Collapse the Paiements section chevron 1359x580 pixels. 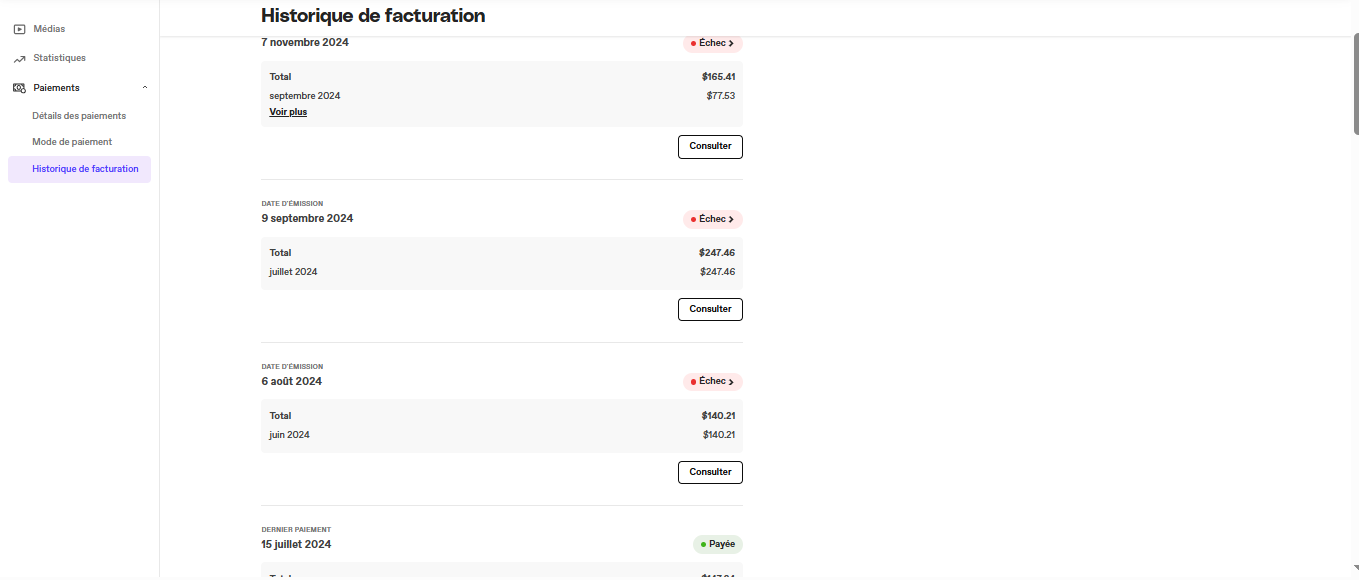(x=145, y=88)
